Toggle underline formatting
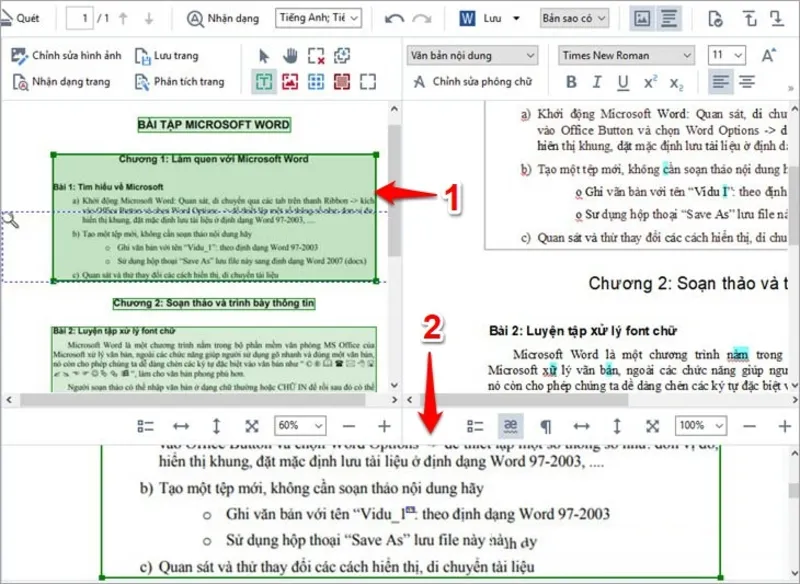The height and width of the screenshot is (584, 800). click(622, 82)
